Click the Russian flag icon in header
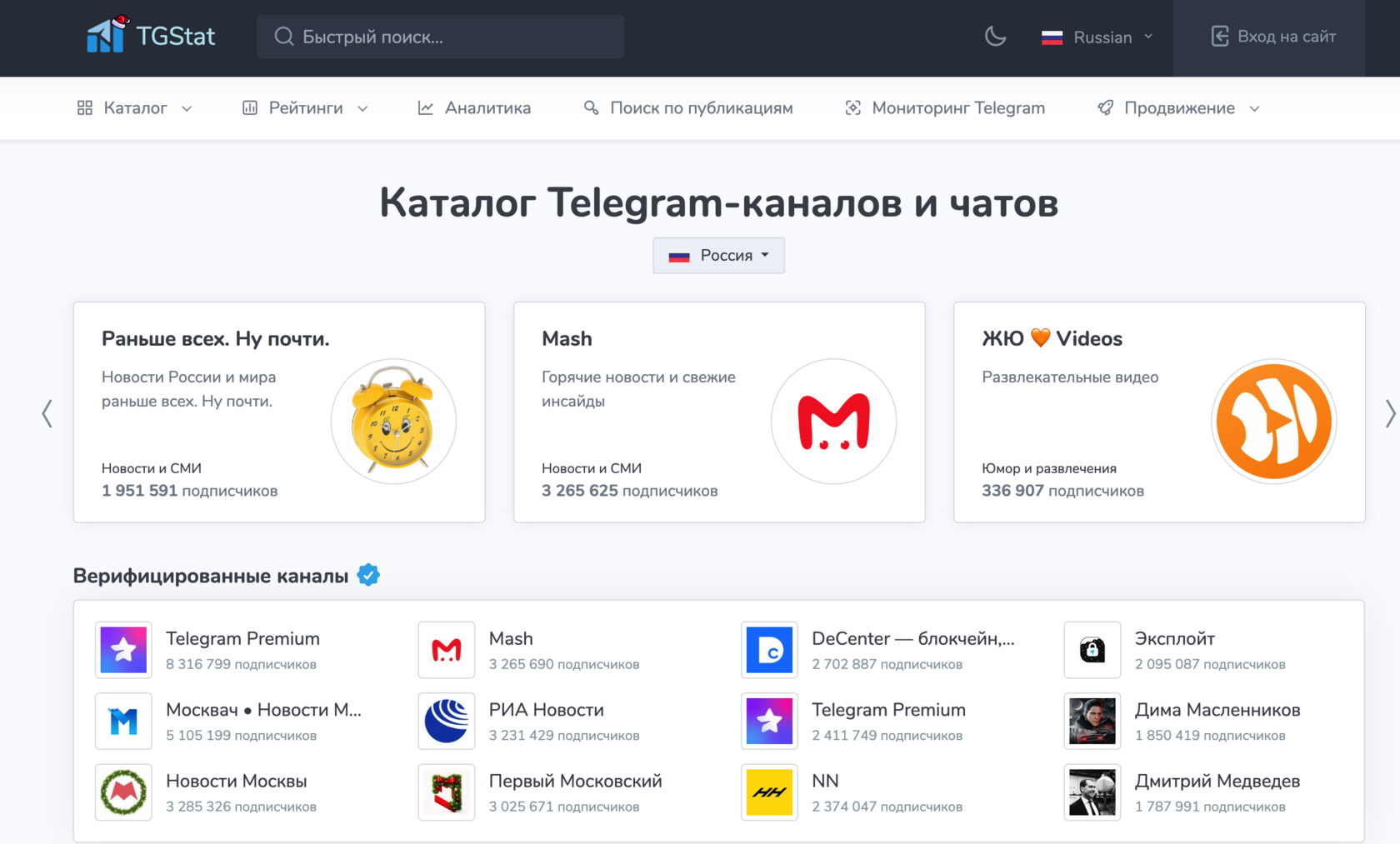The width and height of the screenshot is (1400, 844). pyautogui.click(x=1052, y=37)
